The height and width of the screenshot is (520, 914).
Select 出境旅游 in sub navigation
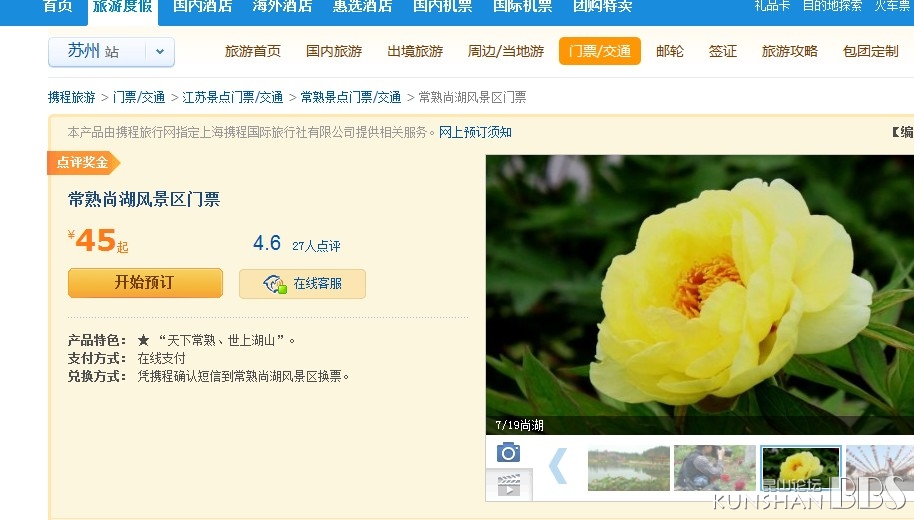tap(415, 51)
